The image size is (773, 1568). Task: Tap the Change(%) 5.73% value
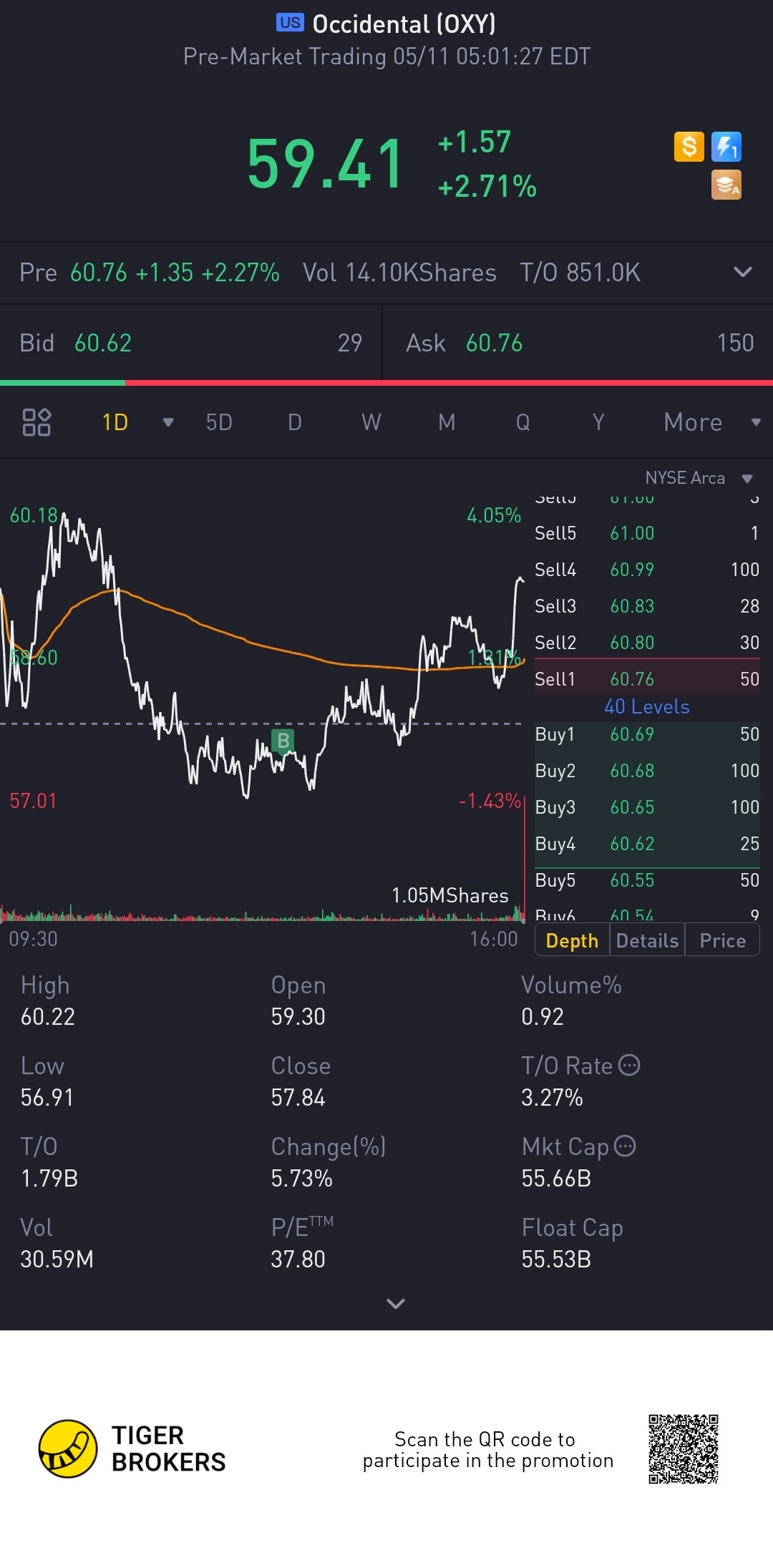[301, 1178]
